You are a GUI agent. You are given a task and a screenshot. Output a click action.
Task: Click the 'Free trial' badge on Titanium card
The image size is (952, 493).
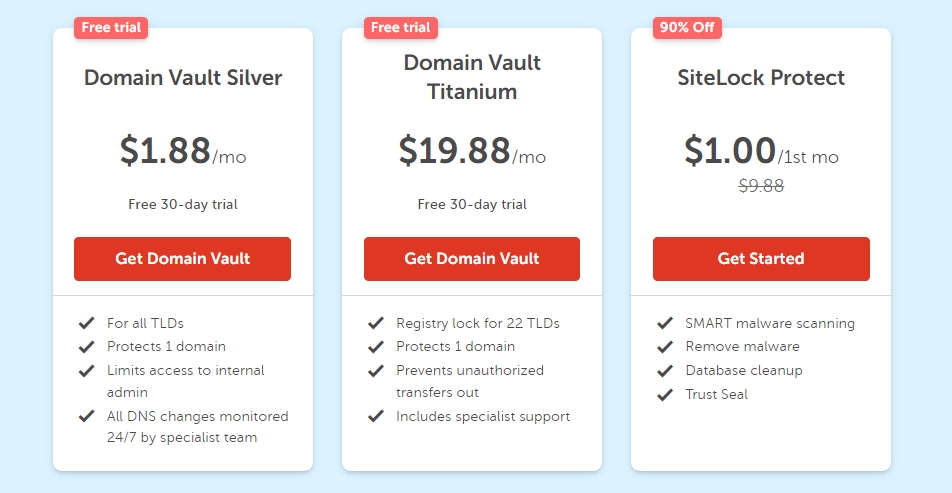pyautogui.click(x=399, y=27)
